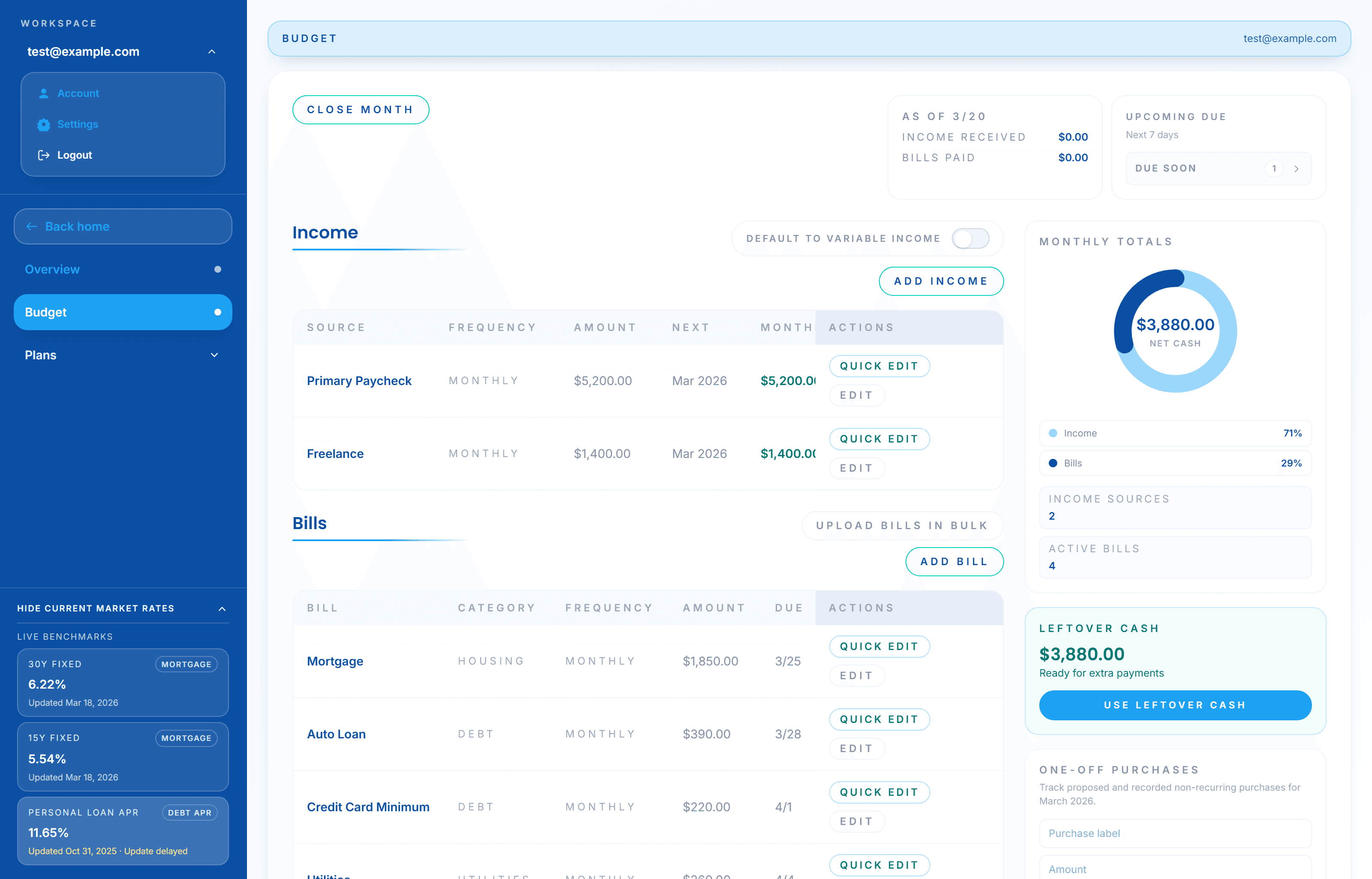Click the Add Bill button
1372x879 pixels.
(954, 562)
